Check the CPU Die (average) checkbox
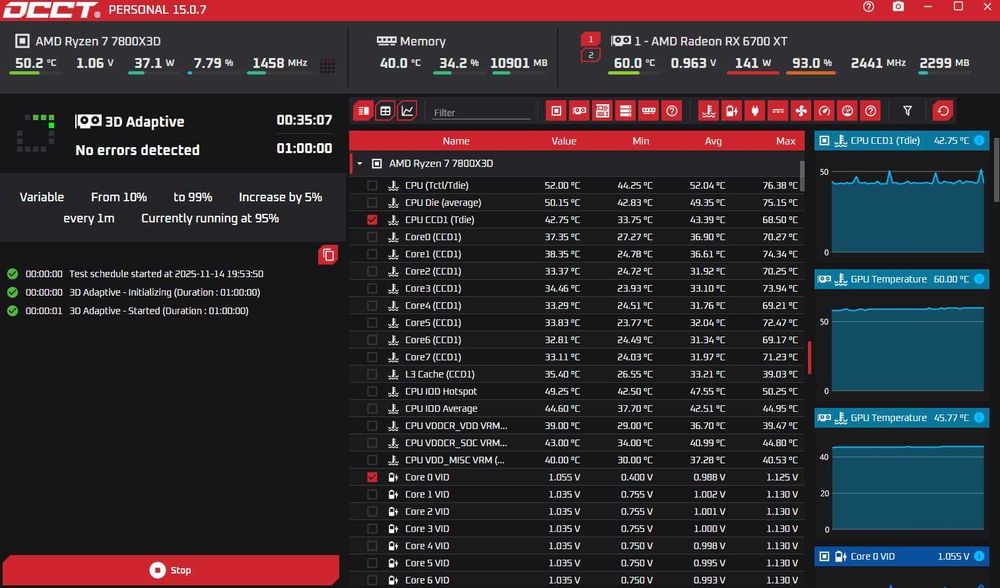 point(372,203)
